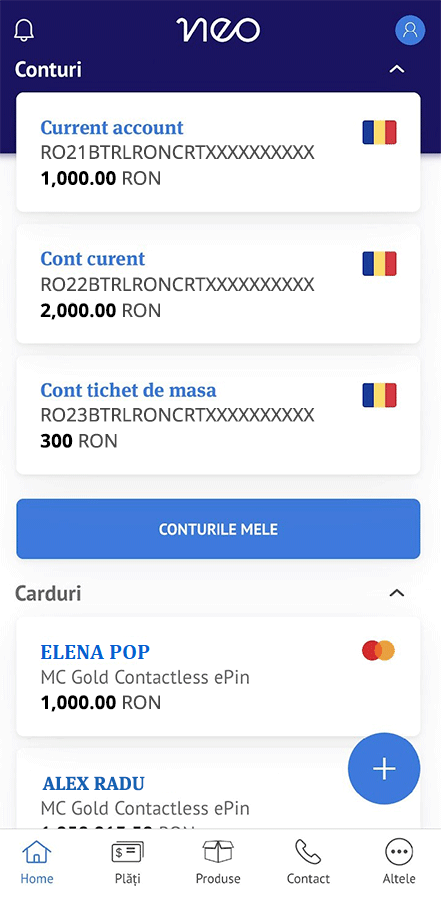Screen dimensions: 441x903
Task: Tap Romanian flag on Cont curent
Action: (x=379, y=264)
